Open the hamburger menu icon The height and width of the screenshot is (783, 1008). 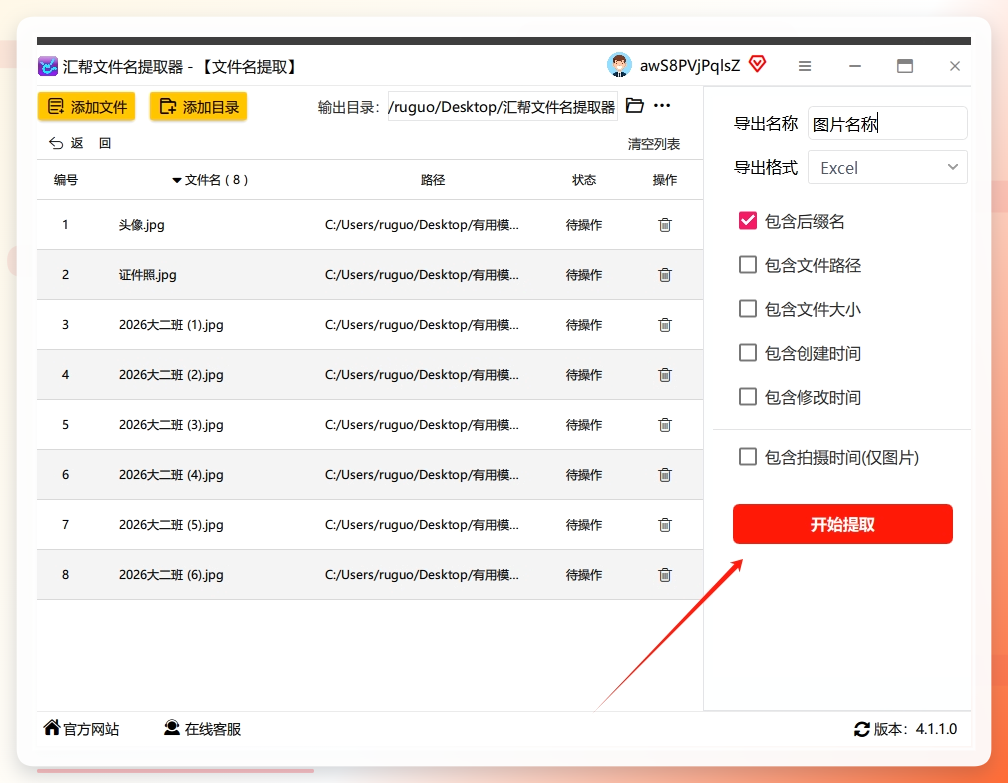pyautogui.click(x=805, y=66)
